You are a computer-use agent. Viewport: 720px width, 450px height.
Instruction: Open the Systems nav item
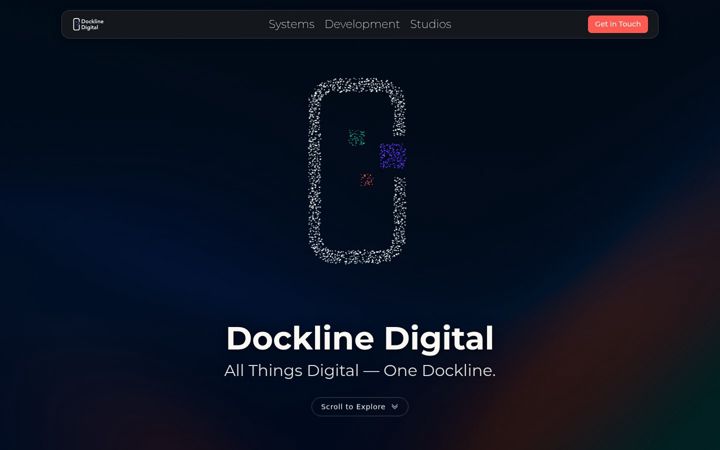point(292,24)
